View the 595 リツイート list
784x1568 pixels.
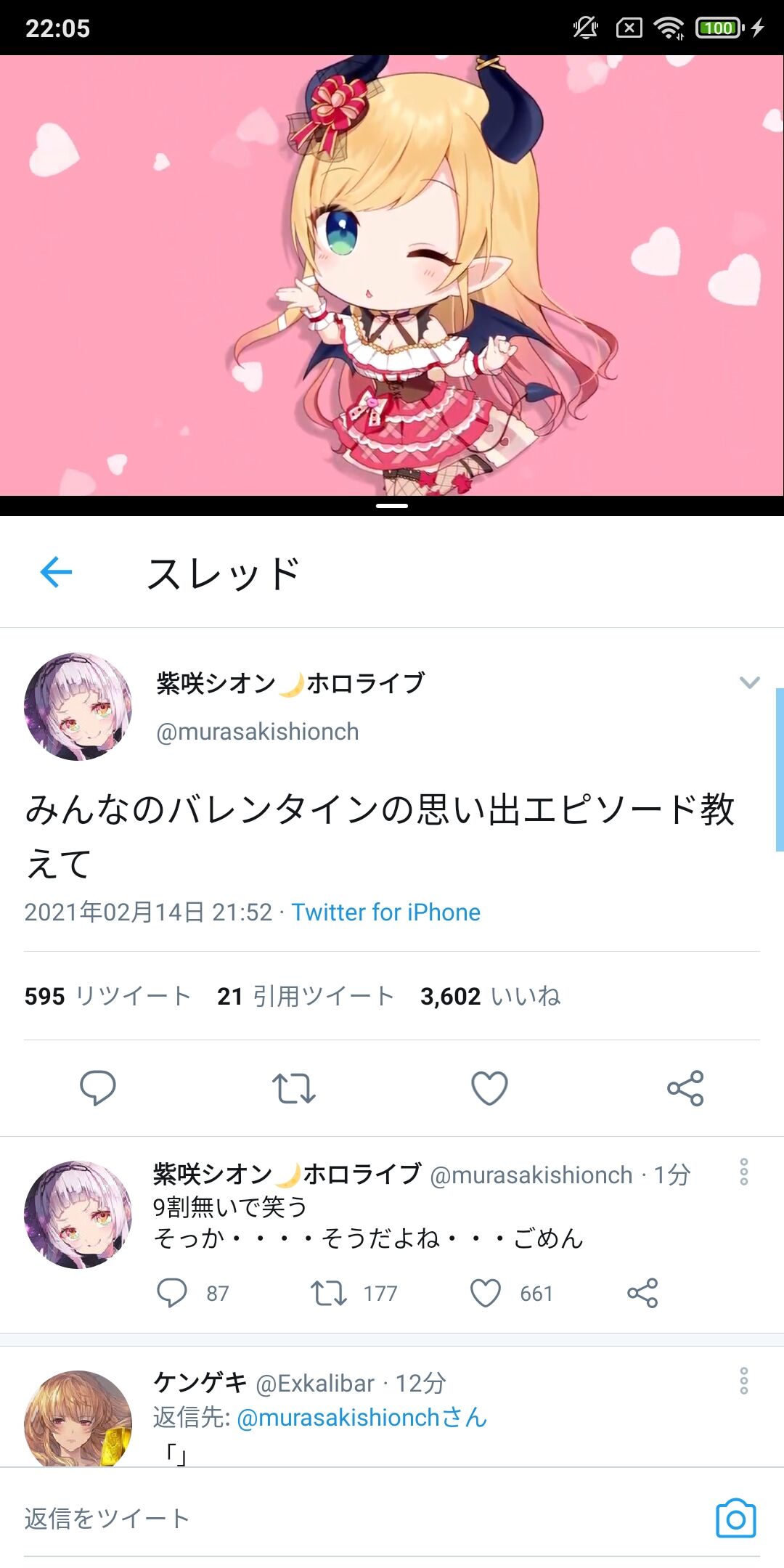click(107, 996)
